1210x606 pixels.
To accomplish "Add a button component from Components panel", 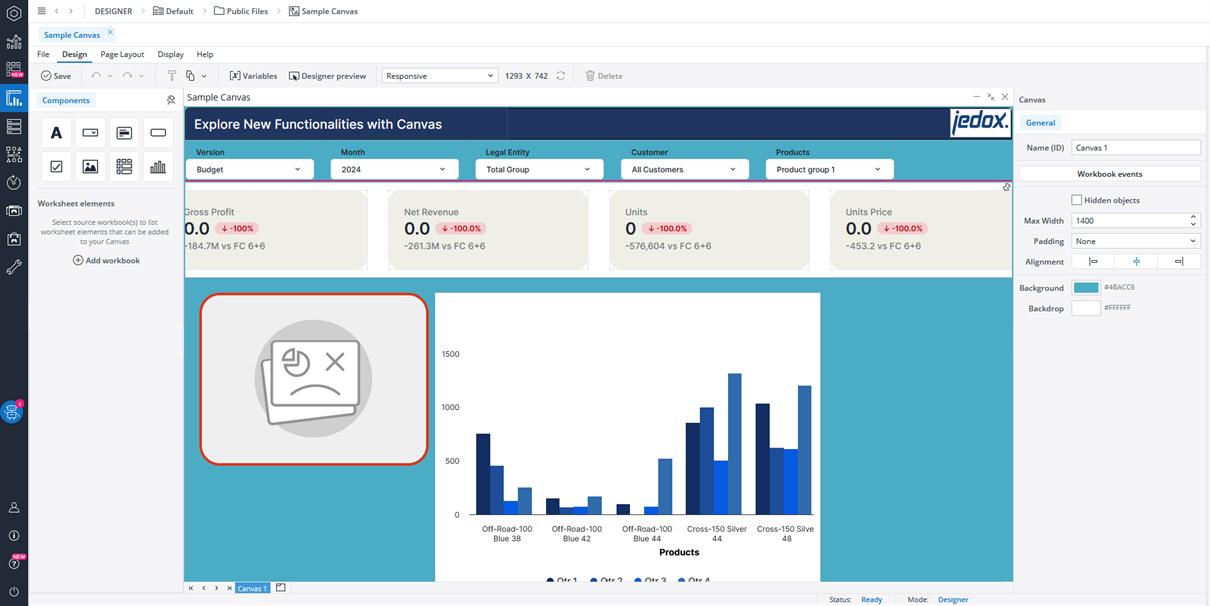I will pyautogui.click(x=158, y=133).
